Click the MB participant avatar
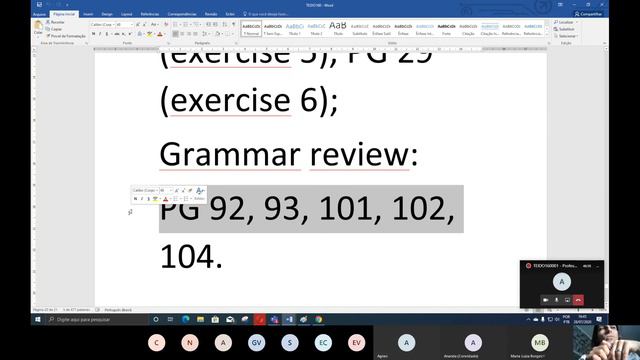Viewport: 640px width, 360px height. pyautogui.click(x=540, y=343)
